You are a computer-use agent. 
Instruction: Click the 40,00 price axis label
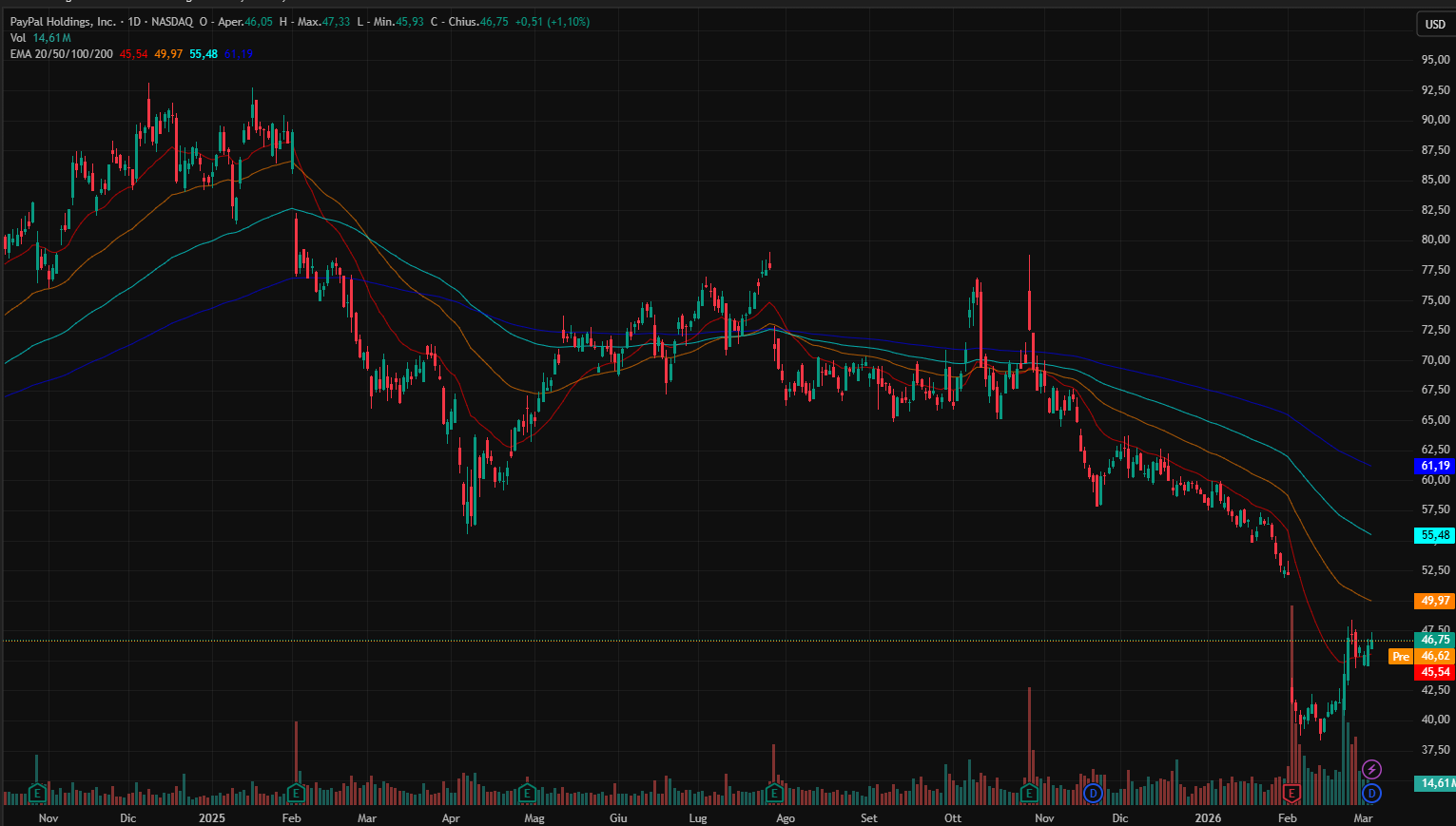[x=1435, y=720]
